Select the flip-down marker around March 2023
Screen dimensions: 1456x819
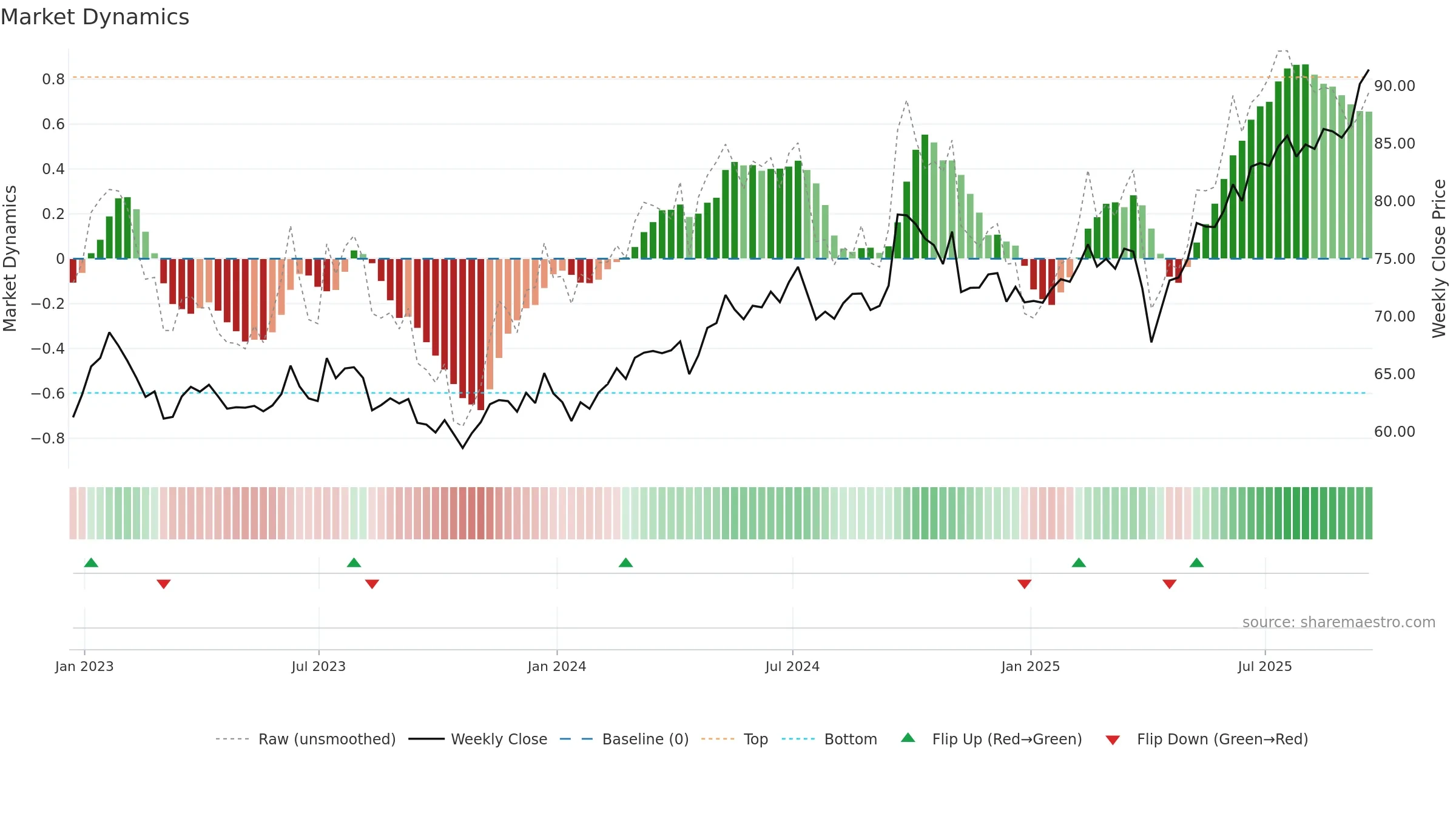(x=164, y=584)
